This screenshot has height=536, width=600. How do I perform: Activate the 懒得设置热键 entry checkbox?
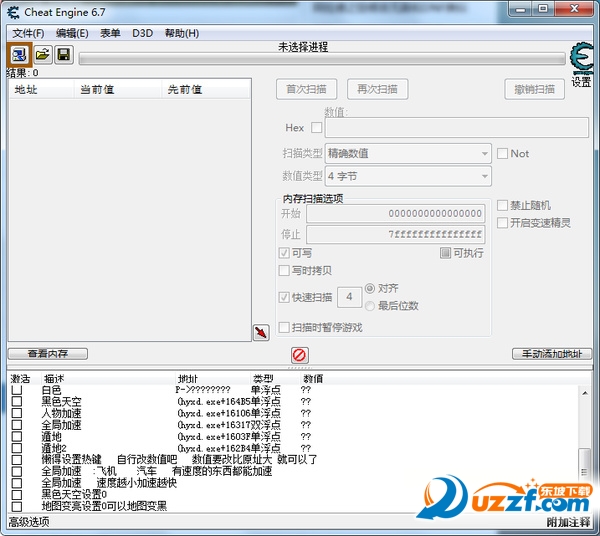pyautogui.click(x=17, y=459)
